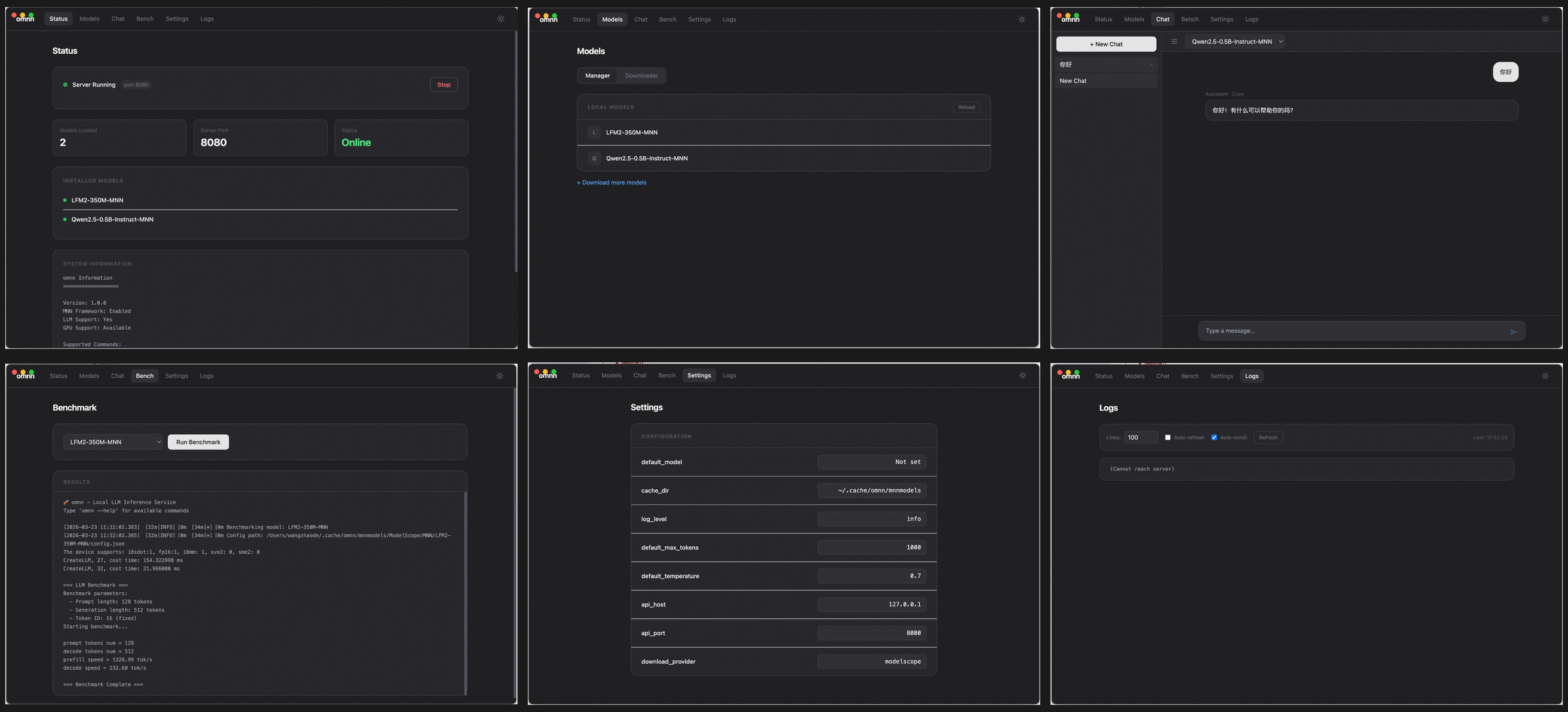Viewport: 1568px width, 712px height.
Task: Expand the LFM2-350M-MNN dropdown in Benchmark
Action: pyautogui.click(x=113, y=442)
